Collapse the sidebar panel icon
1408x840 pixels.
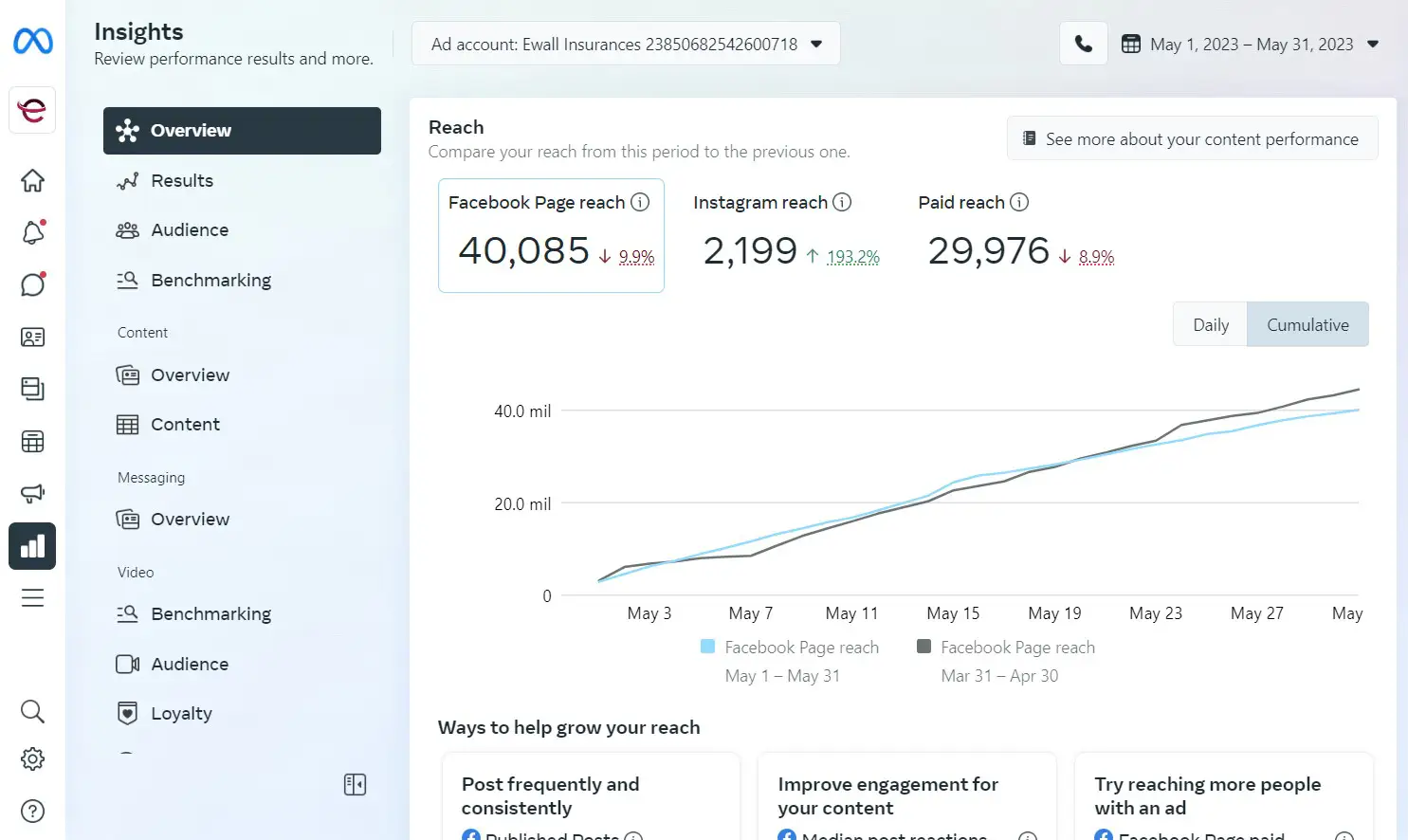pyautogui.click(x=355, y=784)
